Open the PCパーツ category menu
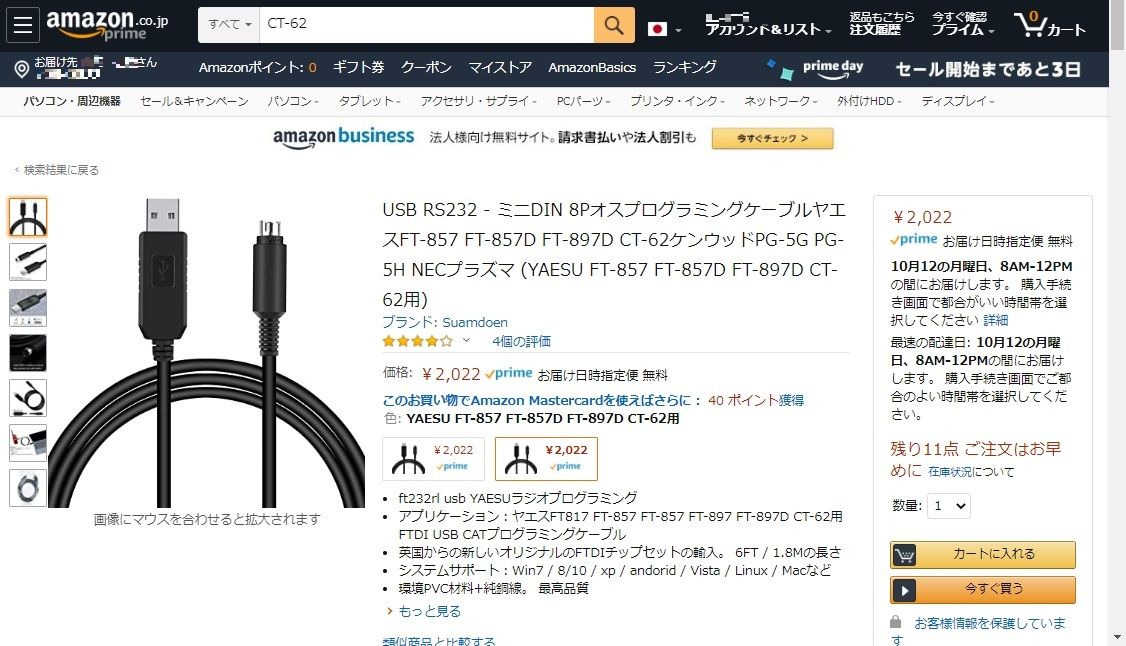Image resolution: width=1126 pixels, height=646 pixels. pyautogui.click(x=583, y=101)
